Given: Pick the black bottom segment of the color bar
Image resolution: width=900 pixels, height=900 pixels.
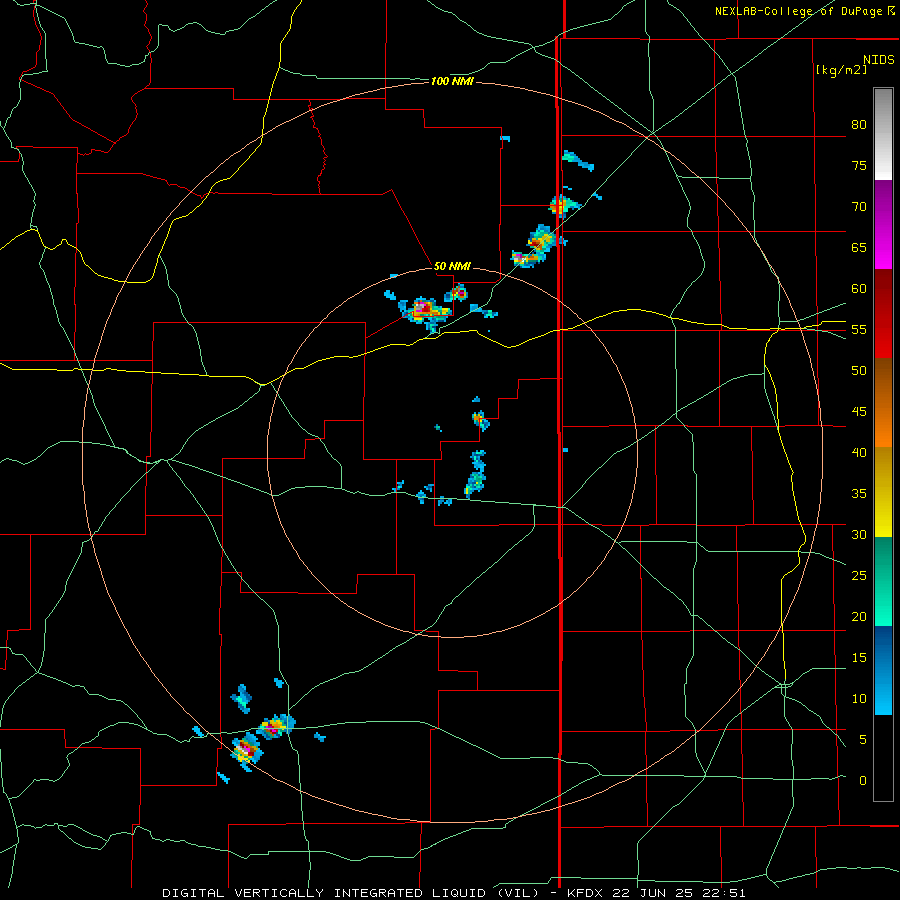Looking at the screenshot, I should tap(883, 758).
